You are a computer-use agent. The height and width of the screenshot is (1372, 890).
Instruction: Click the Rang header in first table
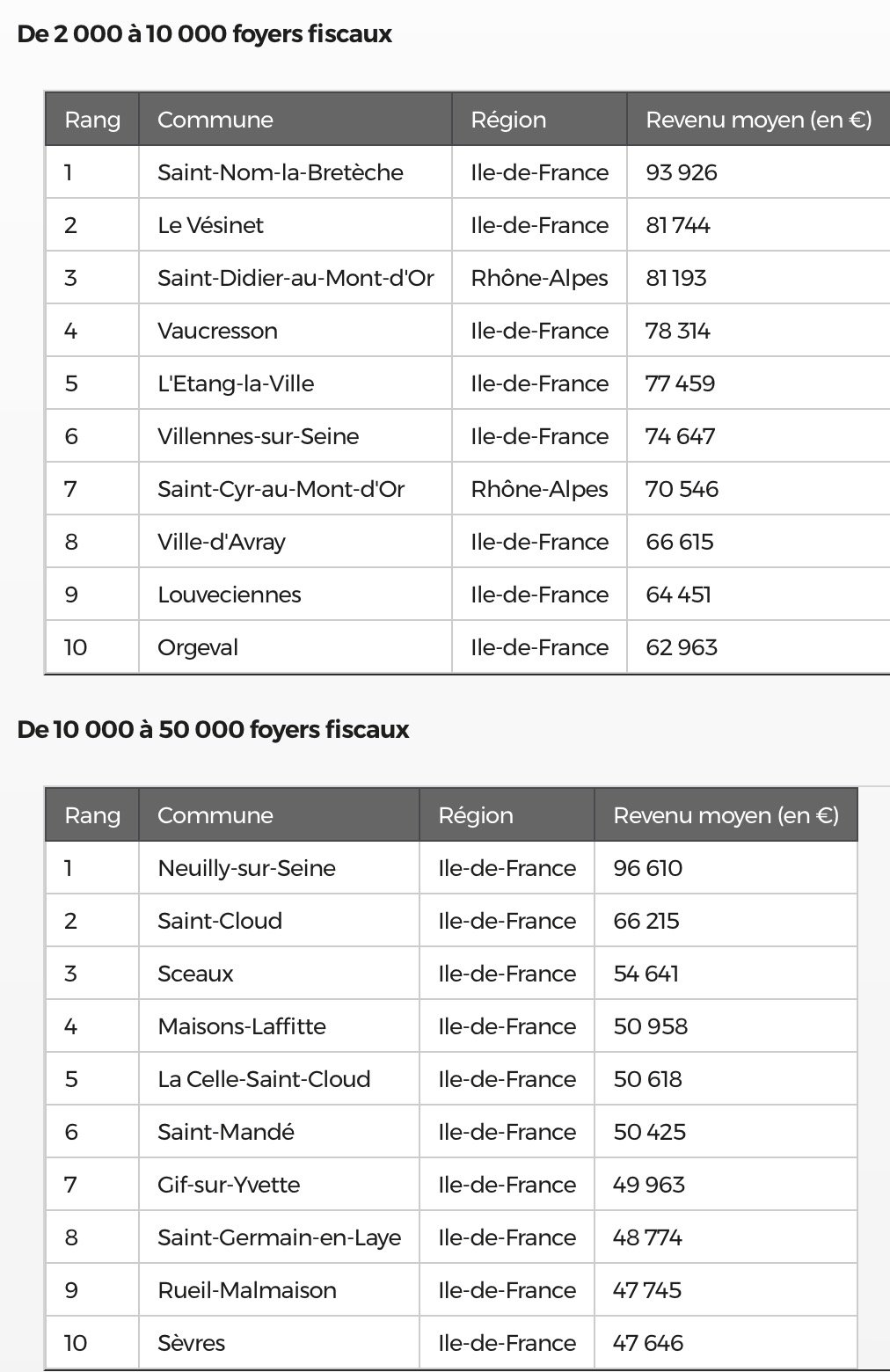click(92, 120)
